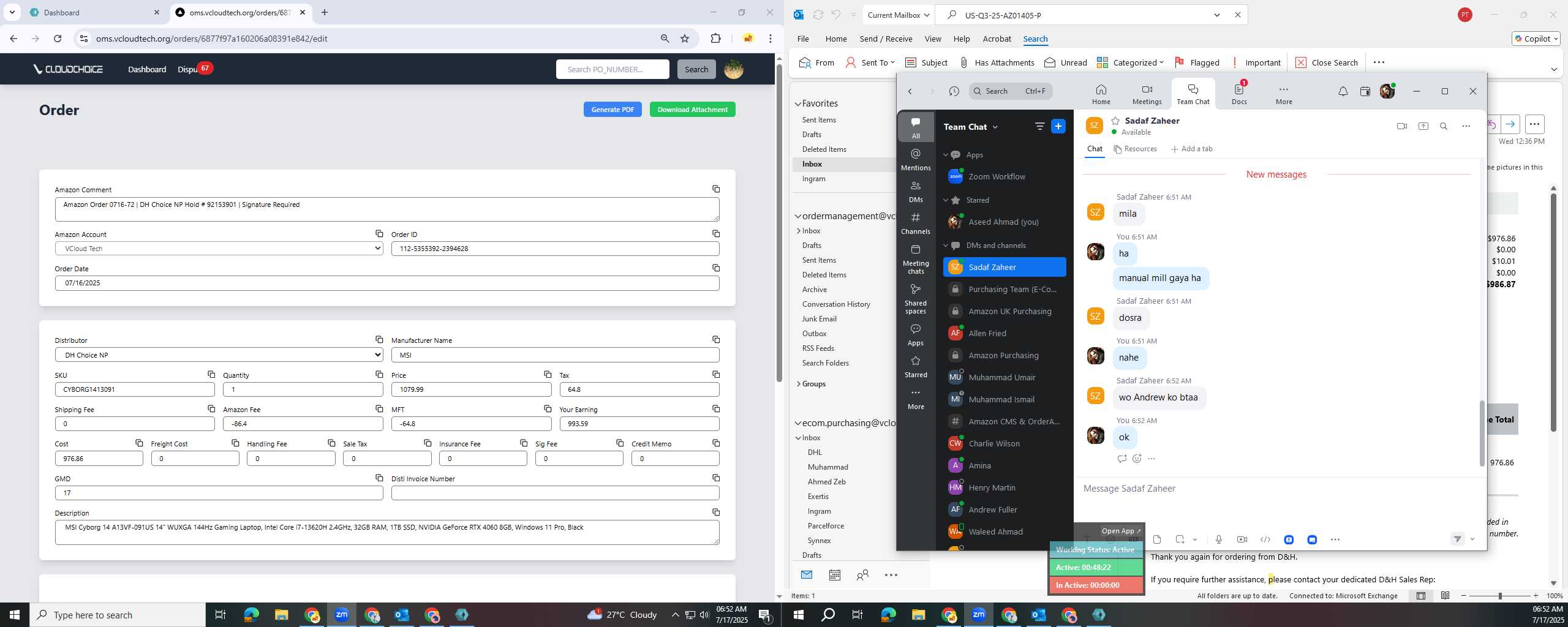
Task: Click the Search PO_NUMBER input field
Action: coord(612,69)
